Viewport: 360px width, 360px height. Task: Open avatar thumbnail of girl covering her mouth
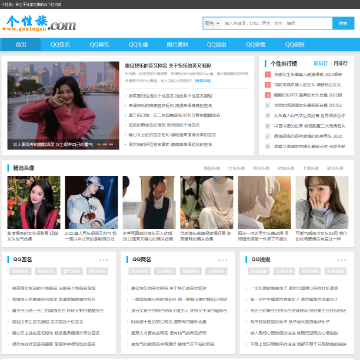(x=322, y=202)
